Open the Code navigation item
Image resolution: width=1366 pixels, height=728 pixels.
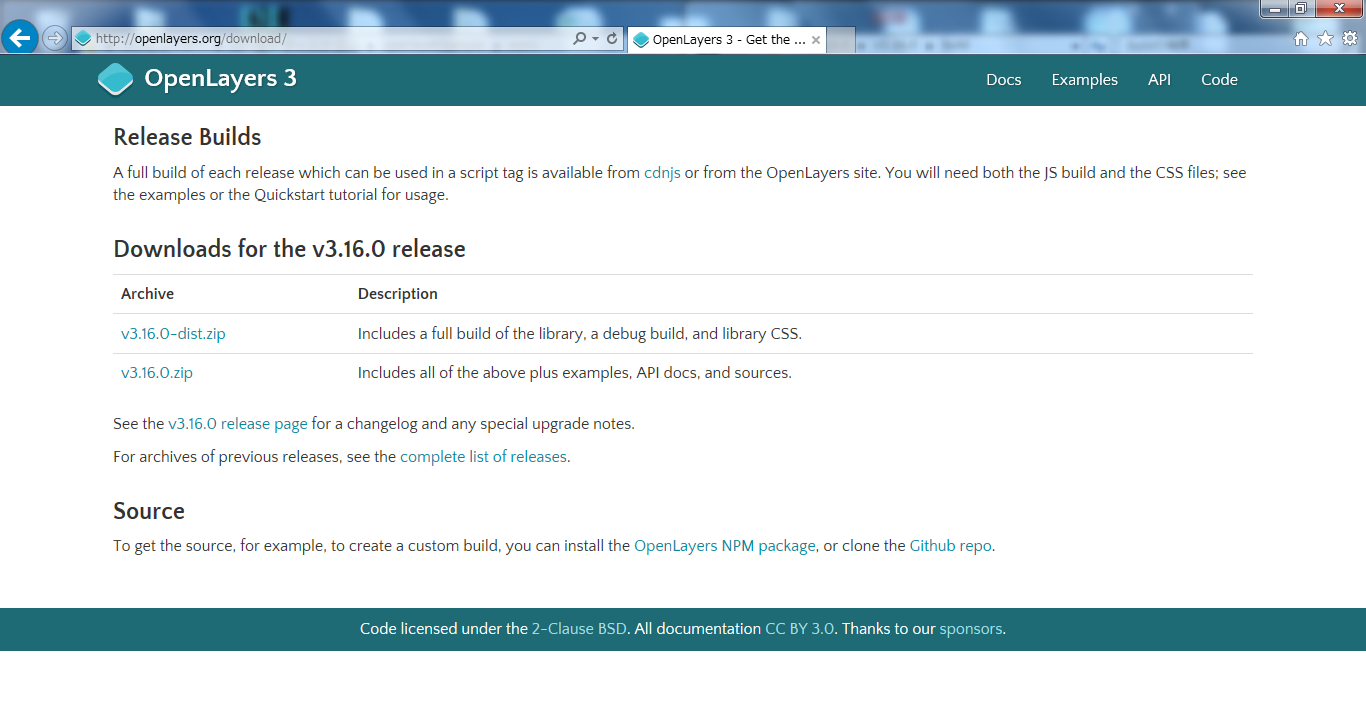click(1219, 80)
